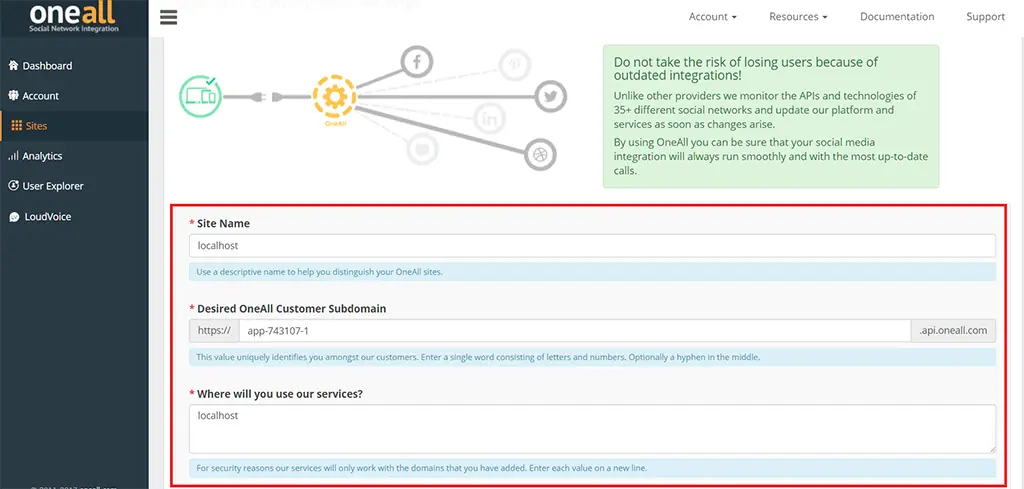The image size is (1024, 489).
Task: Click the plug connector icon in diagram
Action: click(267, 97)
